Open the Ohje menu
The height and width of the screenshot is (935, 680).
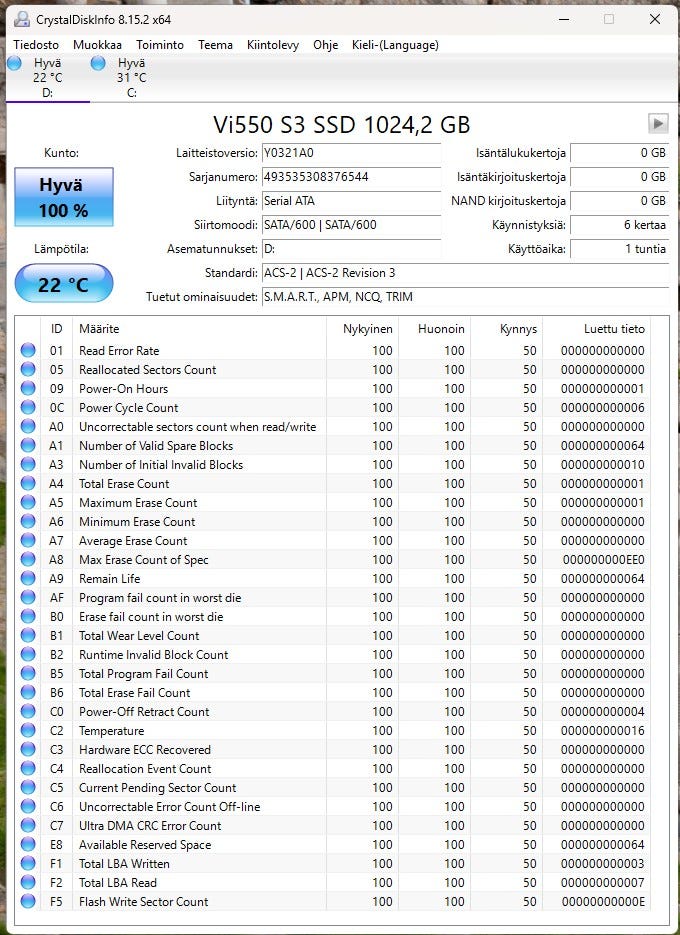point(326,45)
